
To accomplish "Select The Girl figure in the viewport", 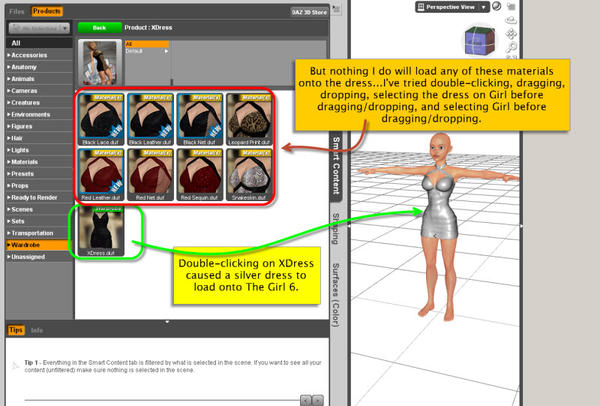I will pos(439,226).
